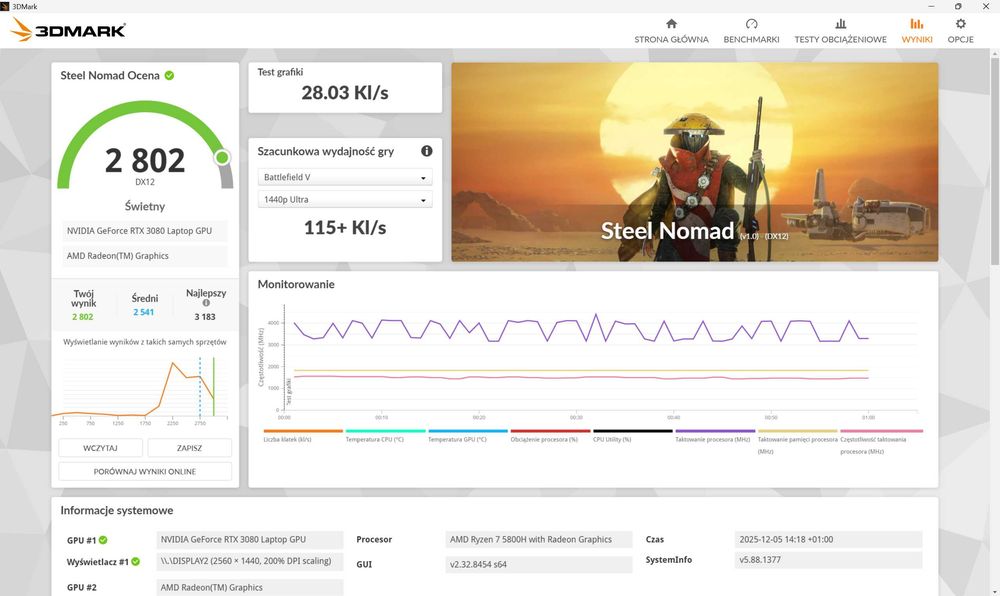Open the Opcje gear icon
Viewport: 1000px width, 596px height.
(960, 24)
